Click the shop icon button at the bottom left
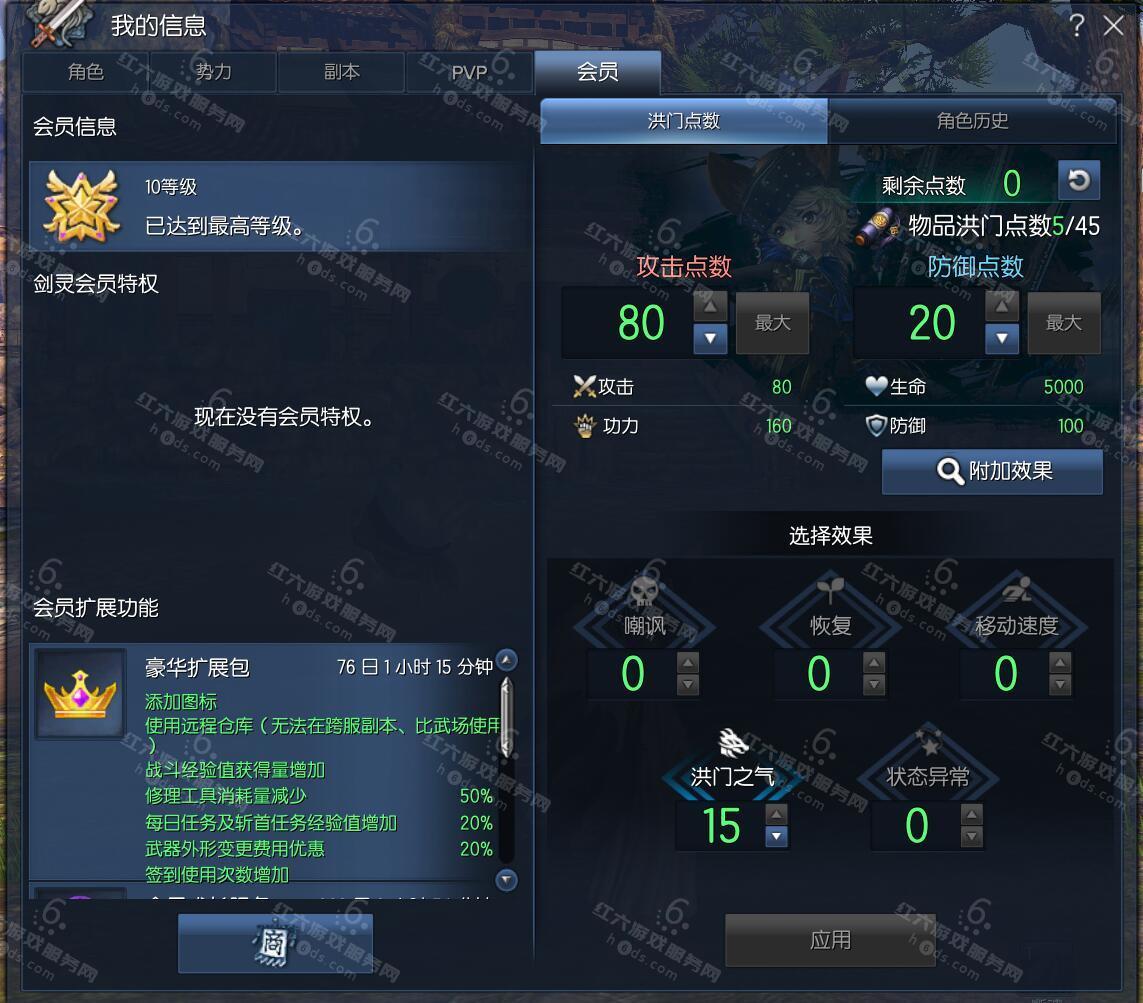 pyautogui.click(x=275, y=943)
